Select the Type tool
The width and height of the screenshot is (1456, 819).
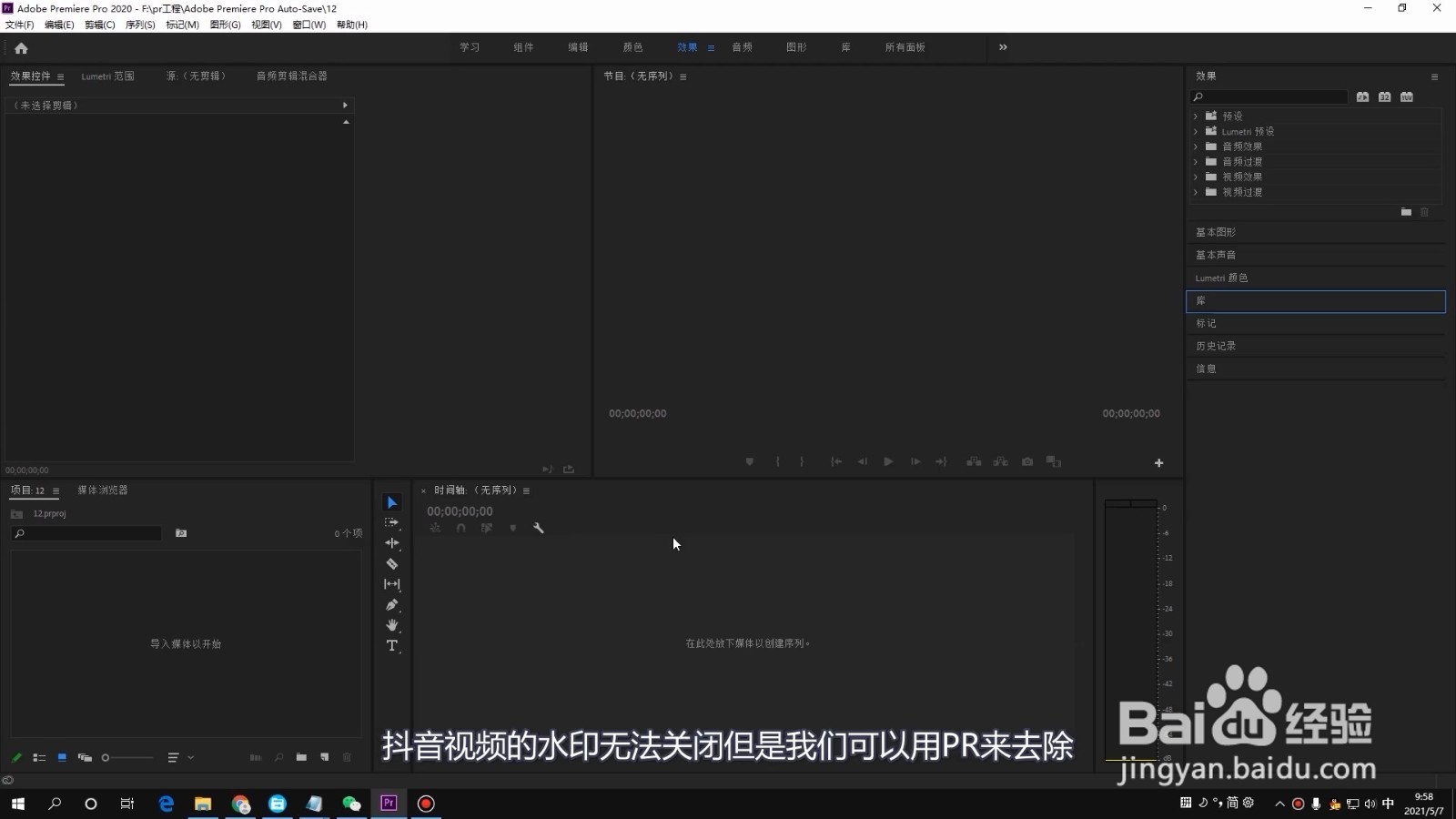(392, 646)
